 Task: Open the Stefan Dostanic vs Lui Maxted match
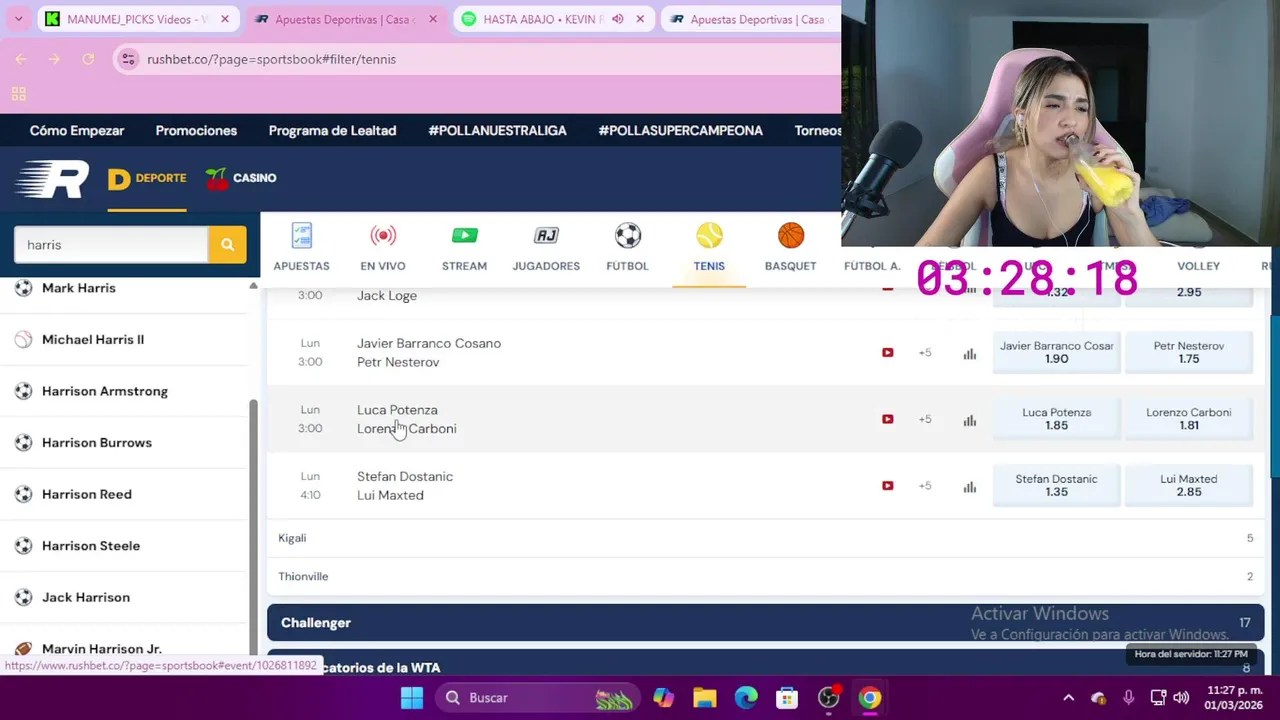(x=405, y=486)
